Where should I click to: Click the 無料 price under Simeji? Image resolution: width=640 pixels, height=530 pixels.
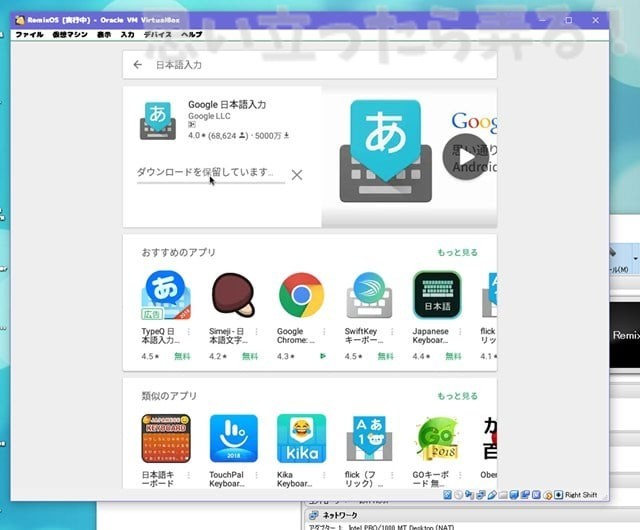[250, 356]
